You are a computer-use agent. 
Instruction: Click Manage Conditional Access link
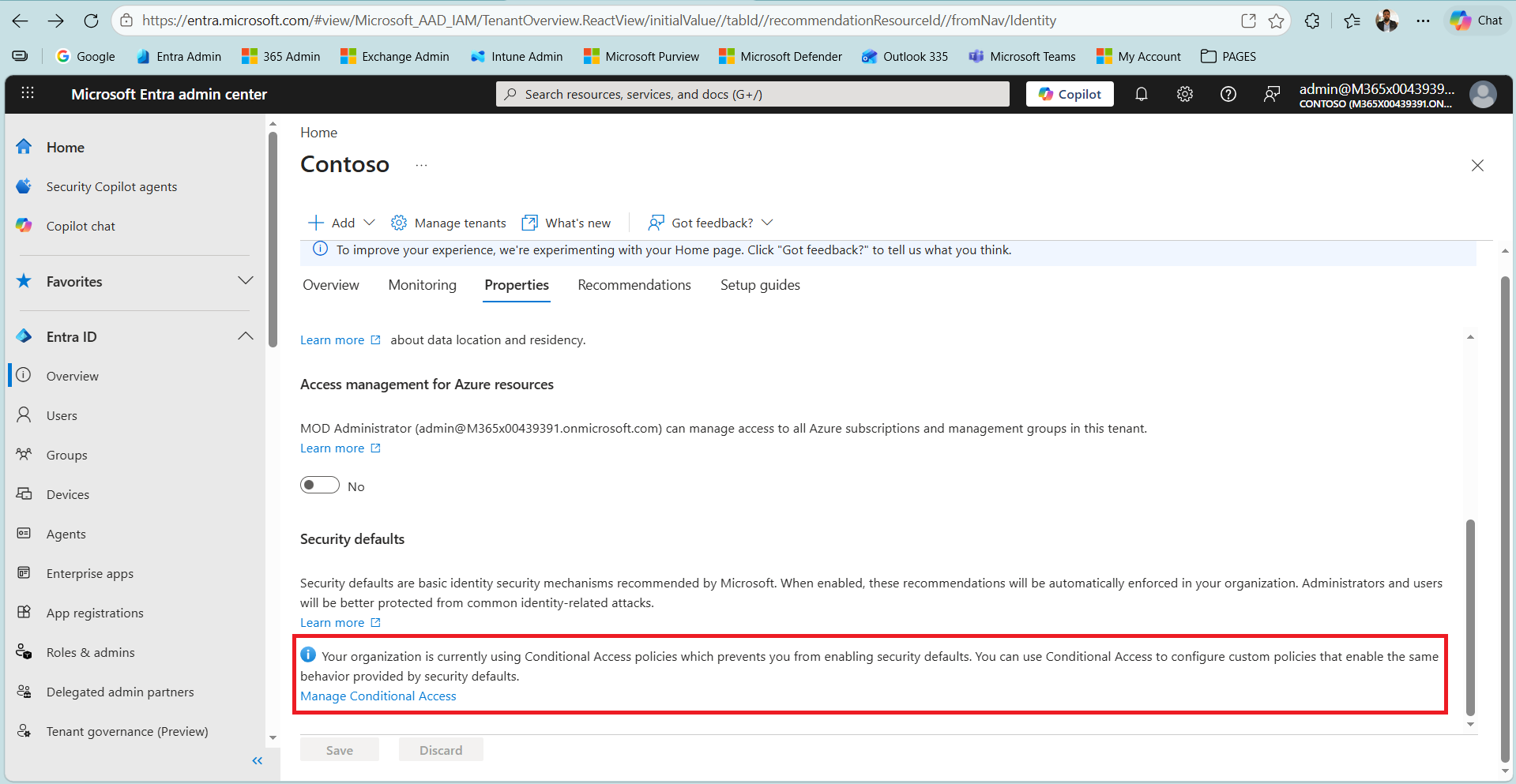click(378, 696)
